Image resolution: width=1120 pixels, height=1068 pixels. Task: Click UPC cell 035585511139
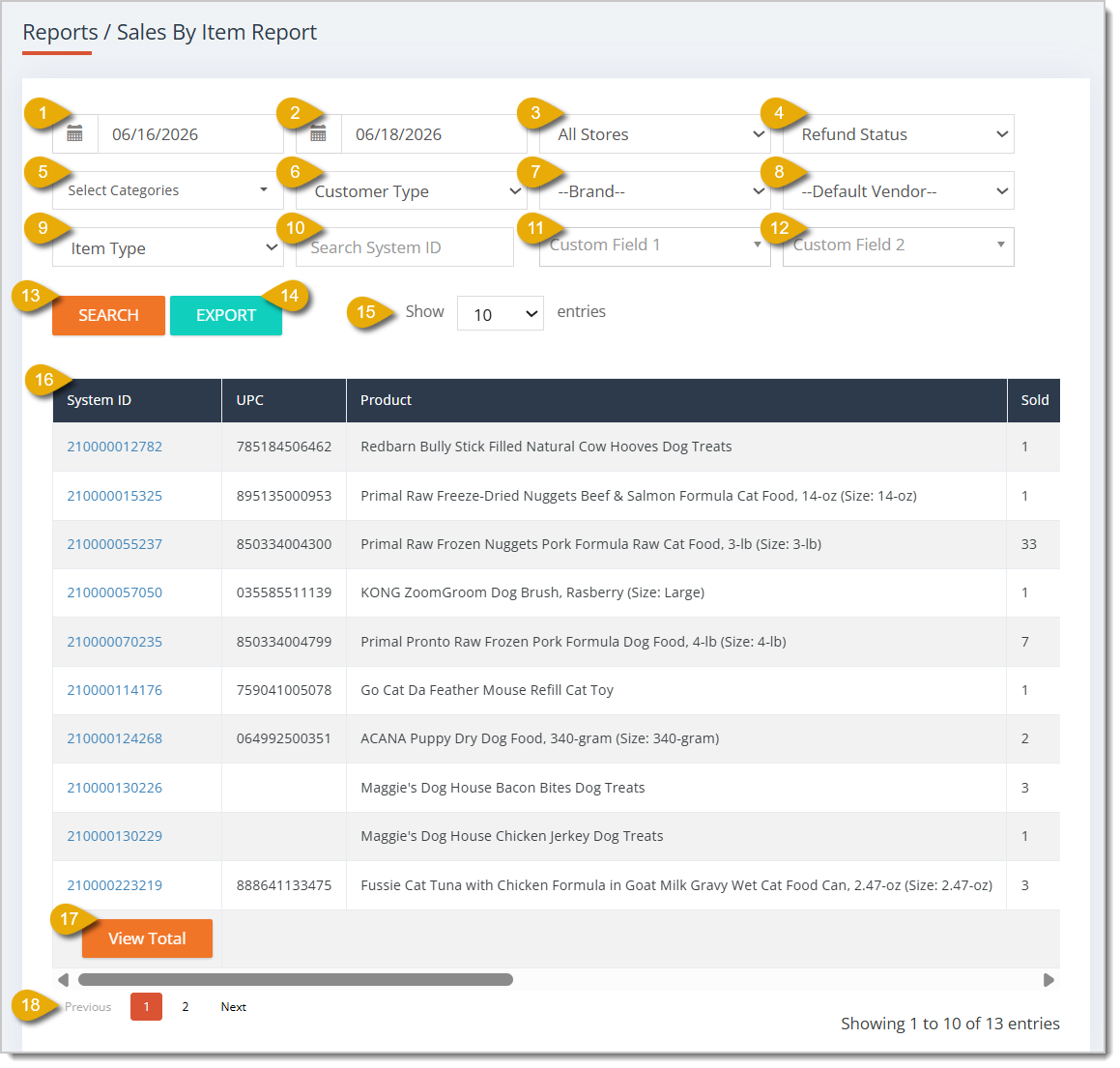click(x=284, y=592)
